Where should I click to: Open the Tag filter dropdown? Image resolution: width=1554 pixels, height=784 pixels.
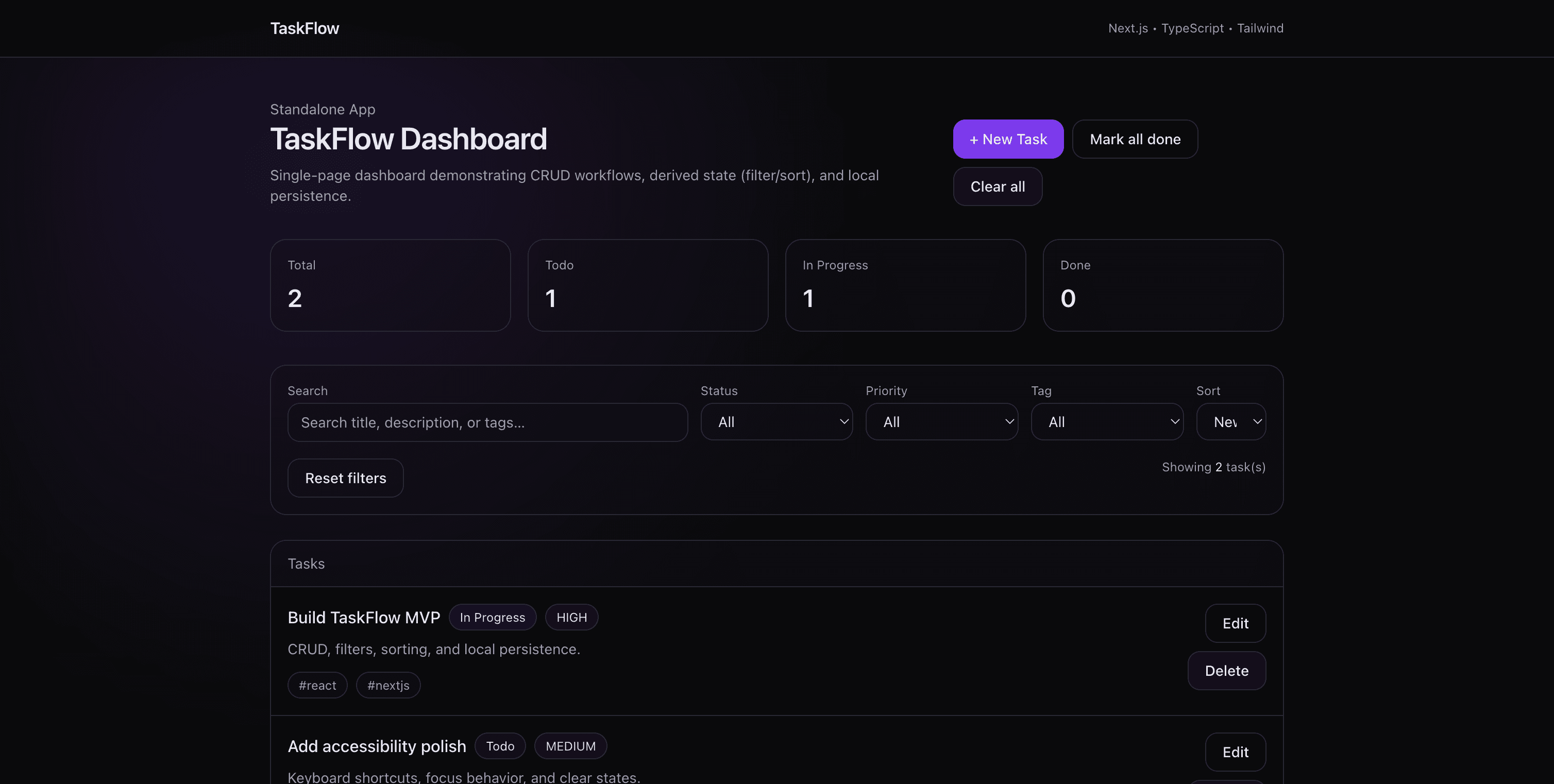(1106, 421)
